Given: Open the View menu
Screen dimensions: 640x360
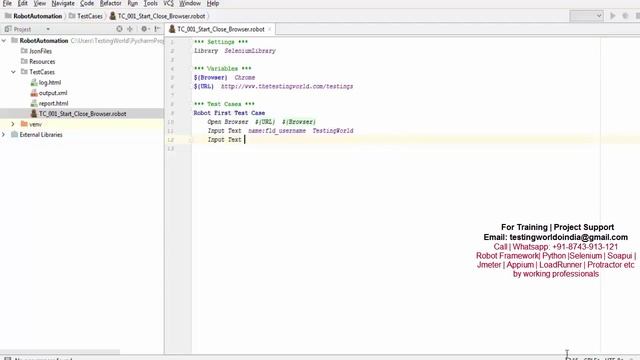Looking at the screenshot, I should (x=40, y=3).
